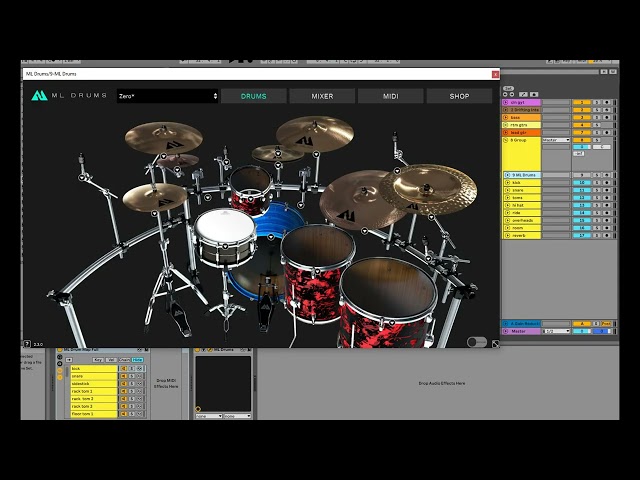Click the reverb track play icon

507,236
